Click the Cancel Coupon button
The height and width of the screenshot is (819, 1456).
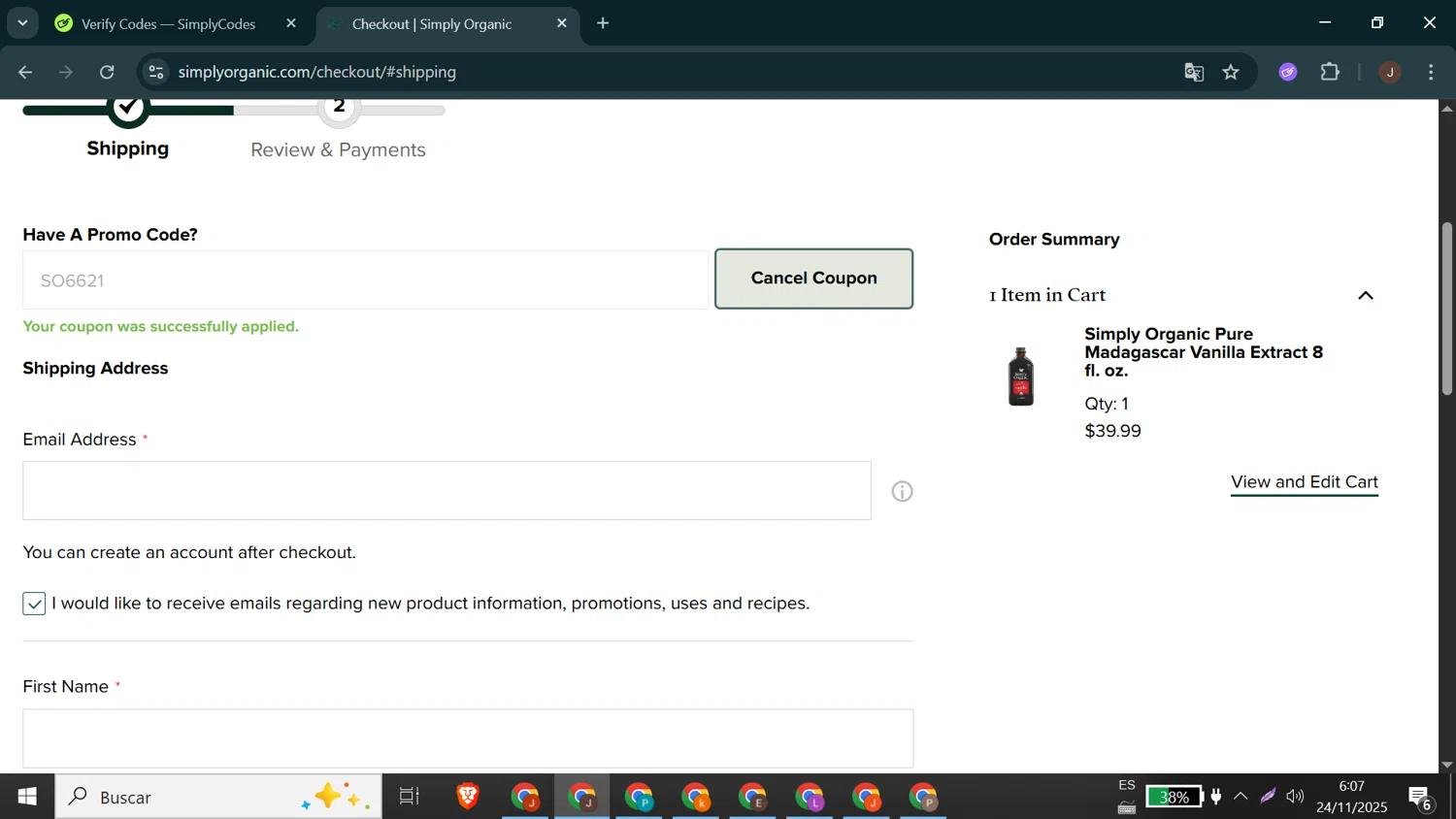click(813, 278)
